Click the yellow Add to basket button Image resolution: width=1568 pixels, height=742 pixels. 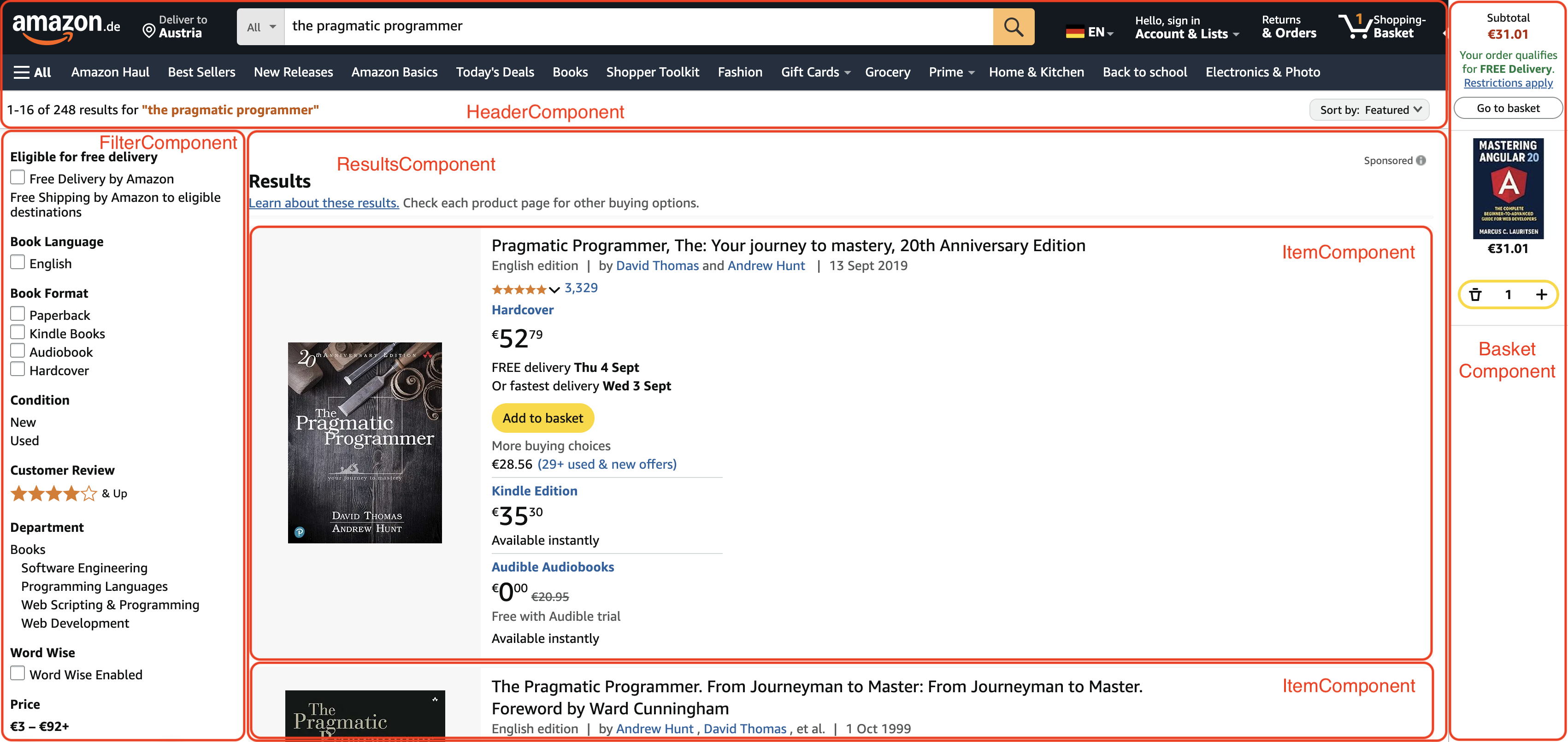point(542,418)
